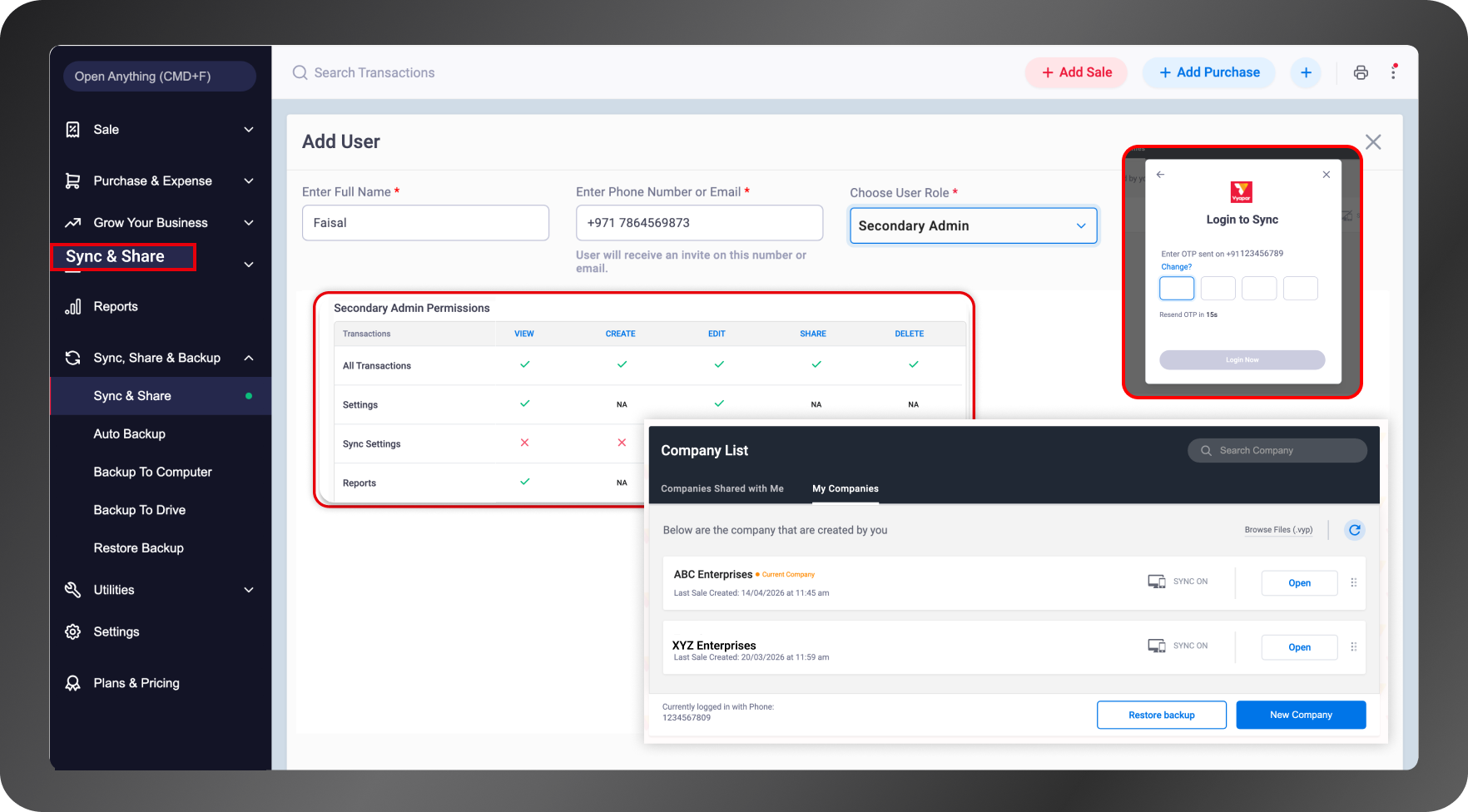Switch to Companies Shared with Me tab
1468x812 pixels.
coord(722,488)
